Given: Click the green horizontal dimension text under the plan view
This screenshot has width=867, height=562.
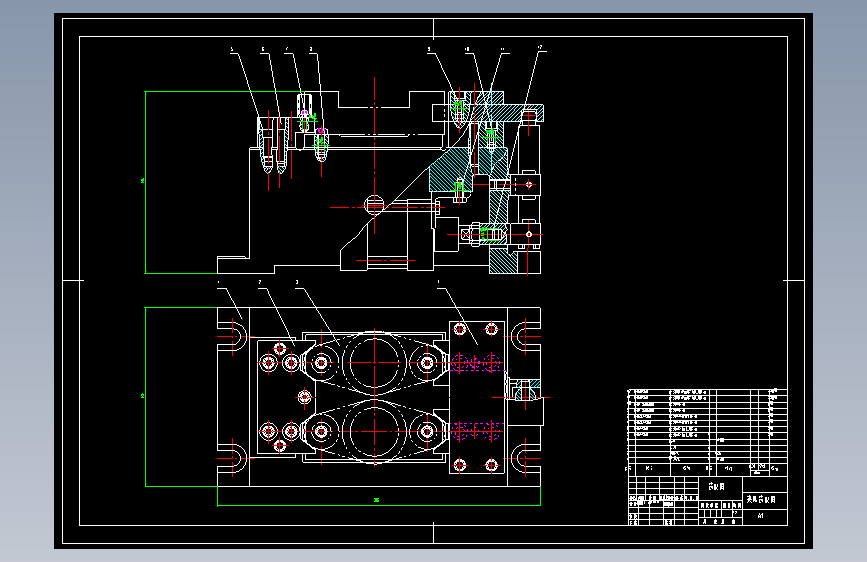Looking at the screenshot, I should (377, 500).
